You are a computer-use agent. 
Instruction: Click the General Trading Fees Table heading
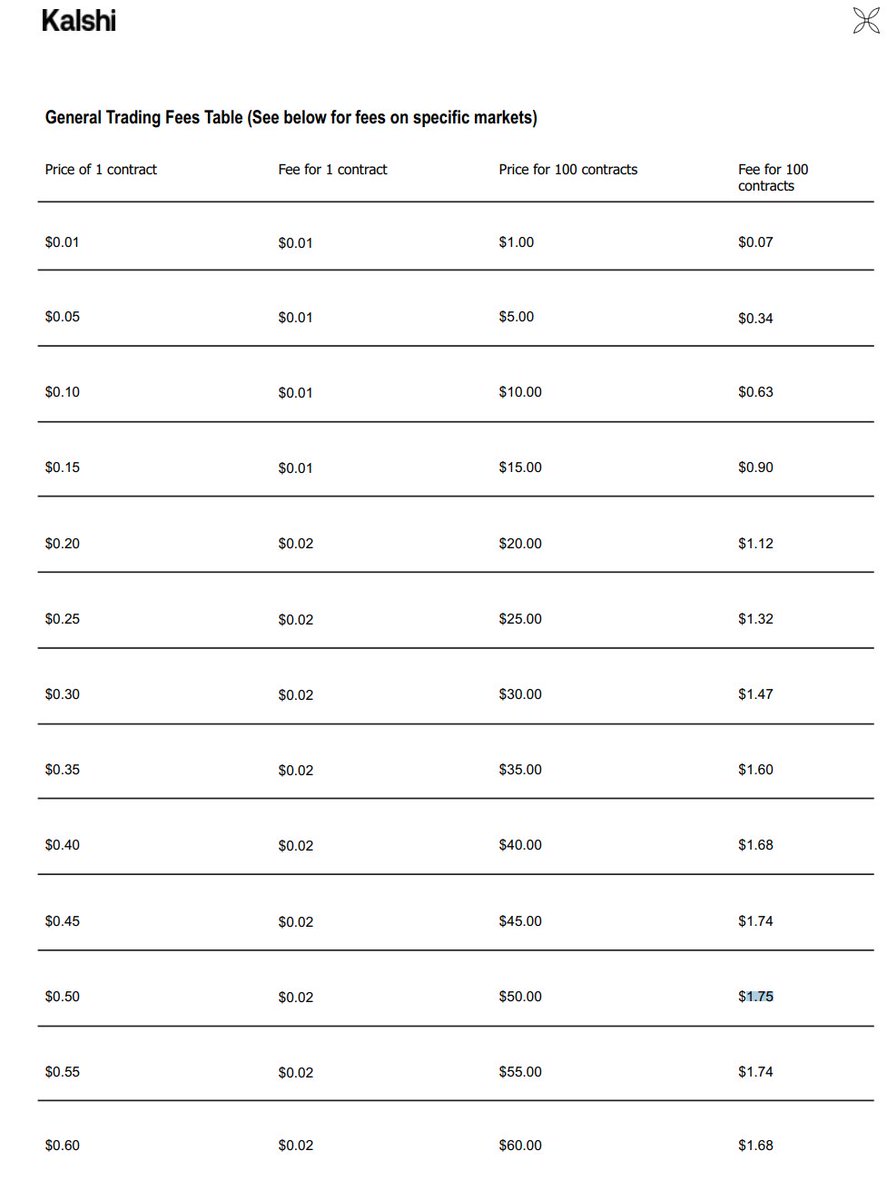(291, 118)
